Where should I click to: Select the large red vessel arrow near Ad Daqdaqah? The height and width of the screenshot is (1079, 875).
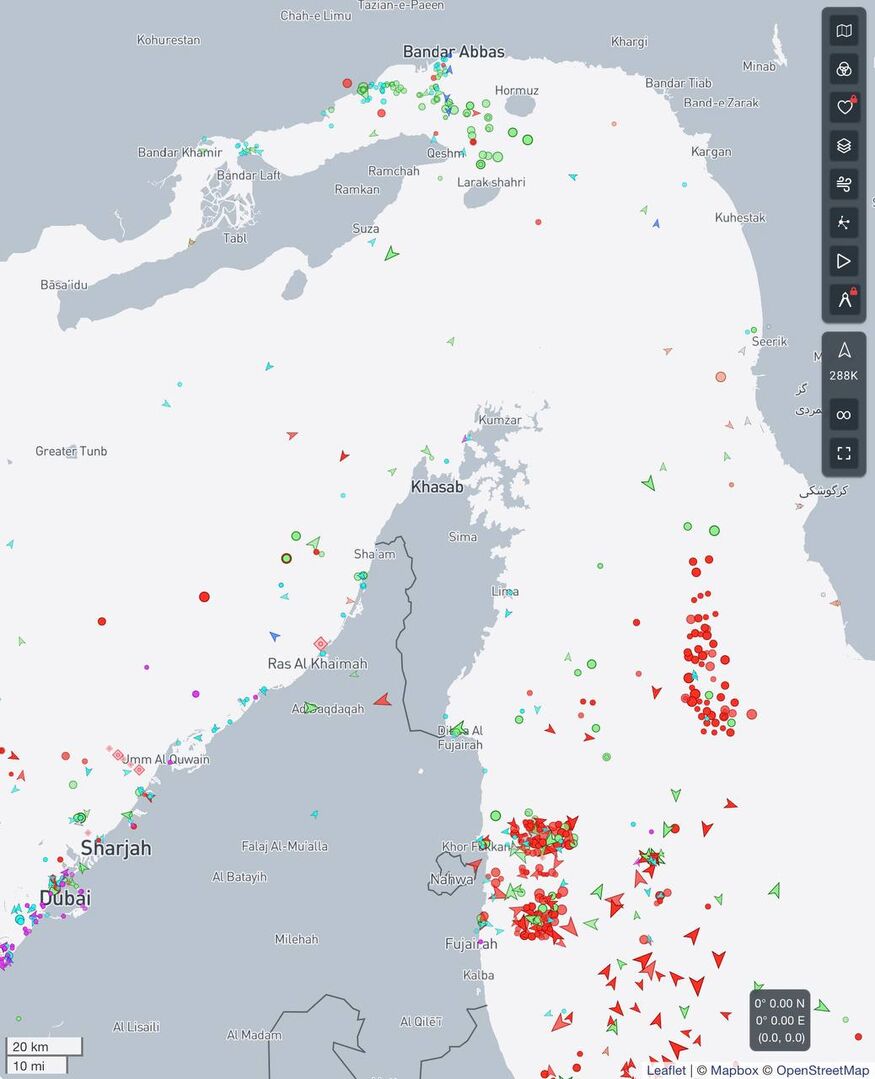click(x=382, y=700)
